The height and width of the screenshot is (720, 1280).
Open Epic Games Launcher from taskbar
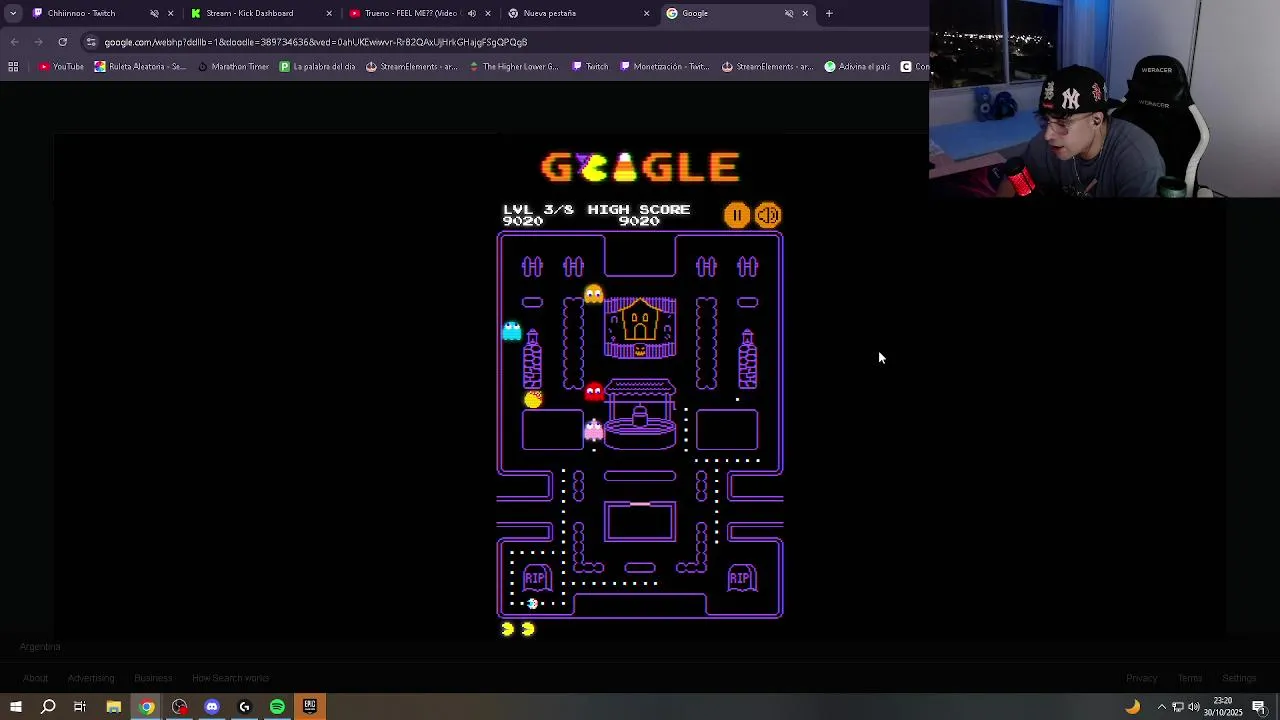(310, 707)
